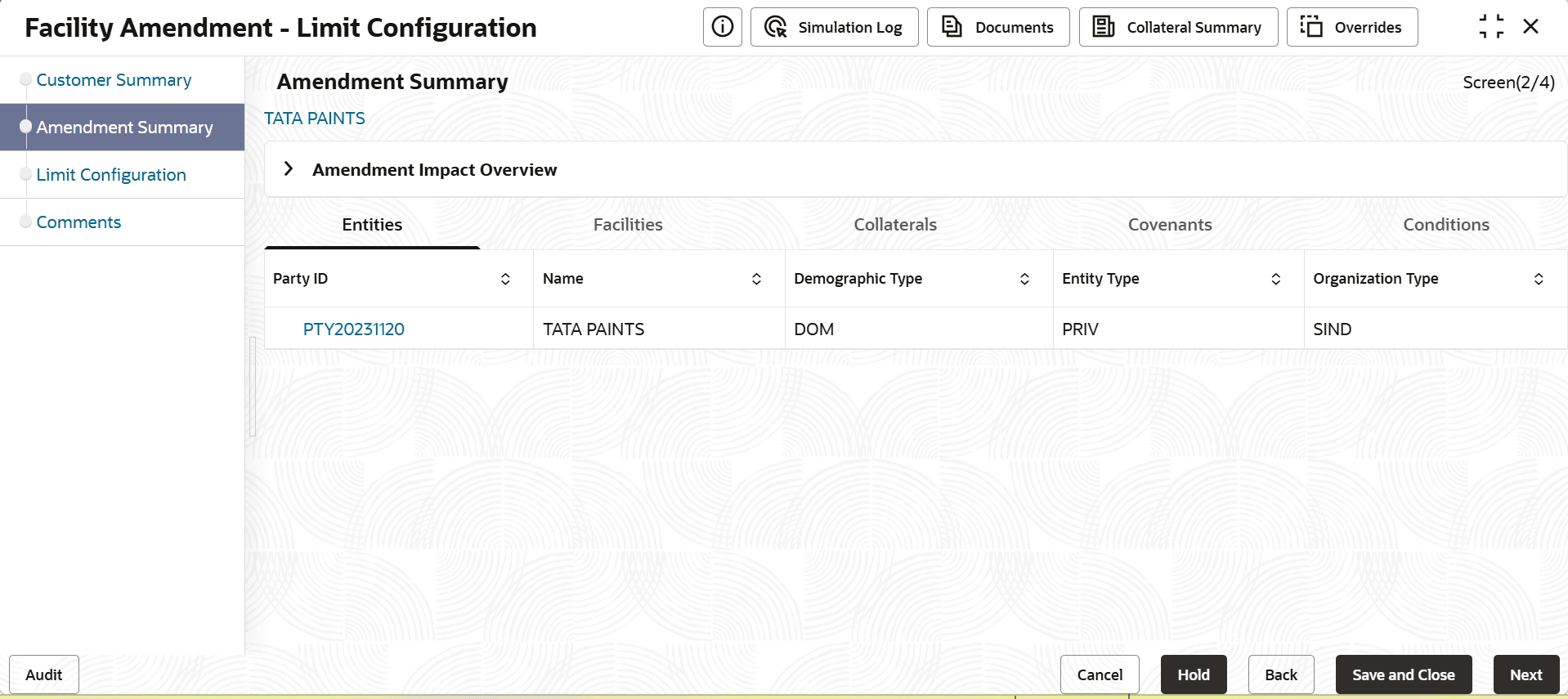Select Amendment Summary step in sidebar

pos(124,128)
